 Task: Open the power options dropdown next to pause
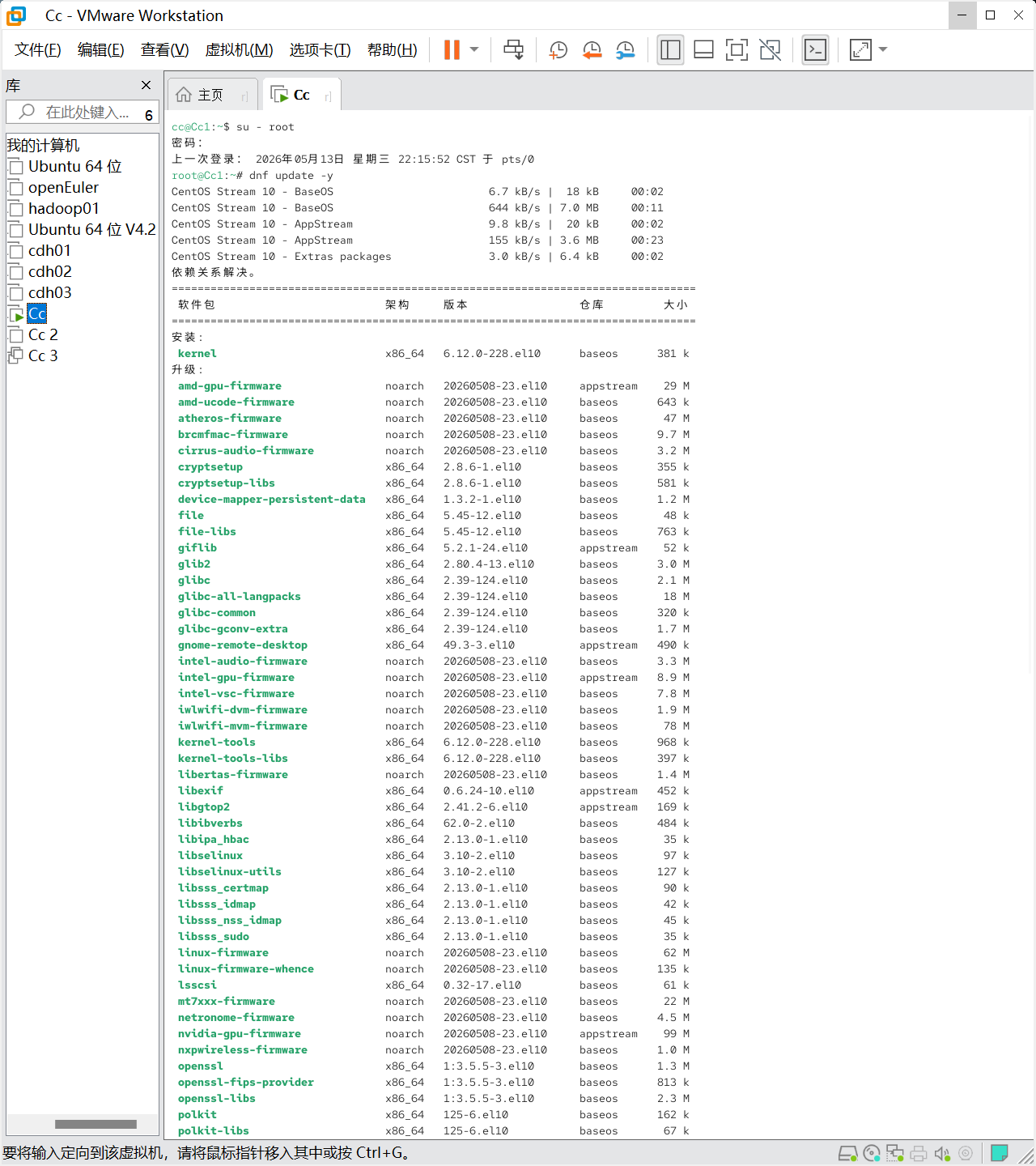coord(474,49)
